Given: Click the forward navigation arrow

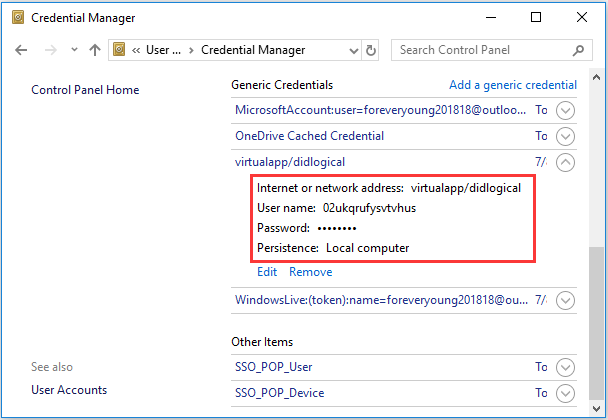Looking at the screenshot, I should (x=51, y=50).
